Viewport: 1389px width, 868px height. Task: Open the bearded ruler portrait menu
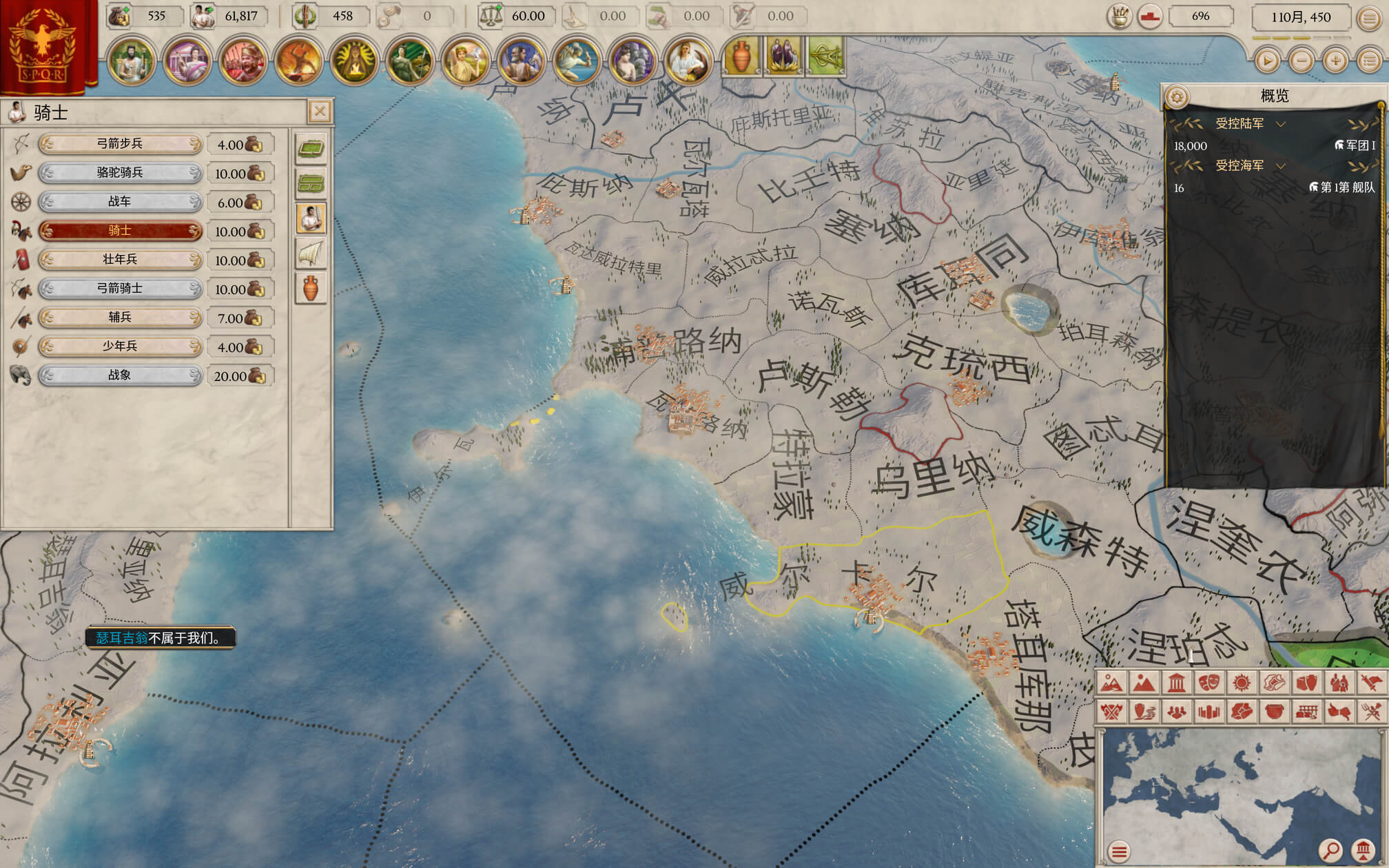click(x=131, y=61)
